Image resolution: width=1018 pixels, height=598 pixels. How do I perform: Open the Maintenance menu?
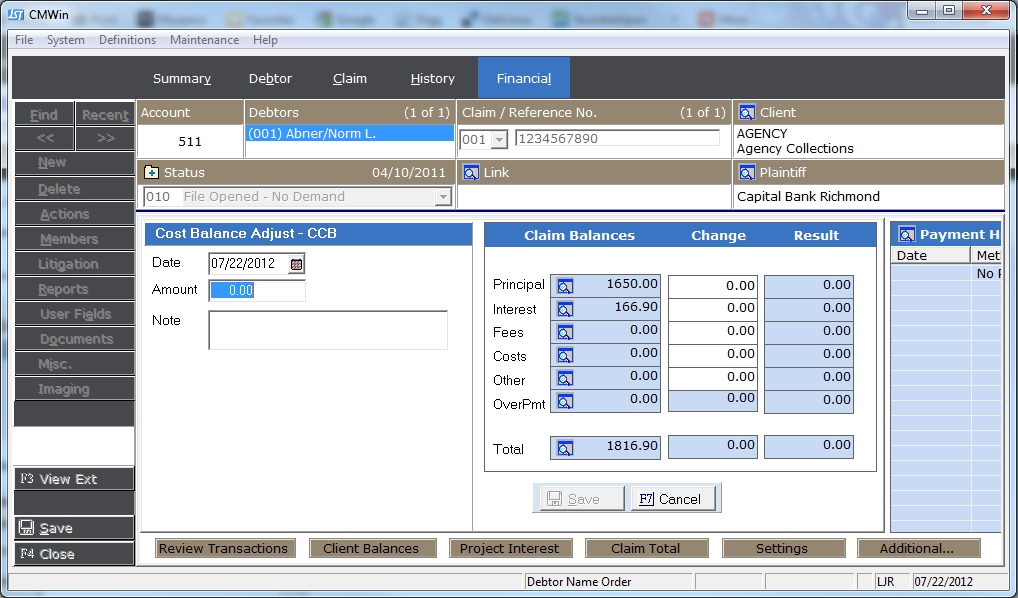click(x=204, y=40)
